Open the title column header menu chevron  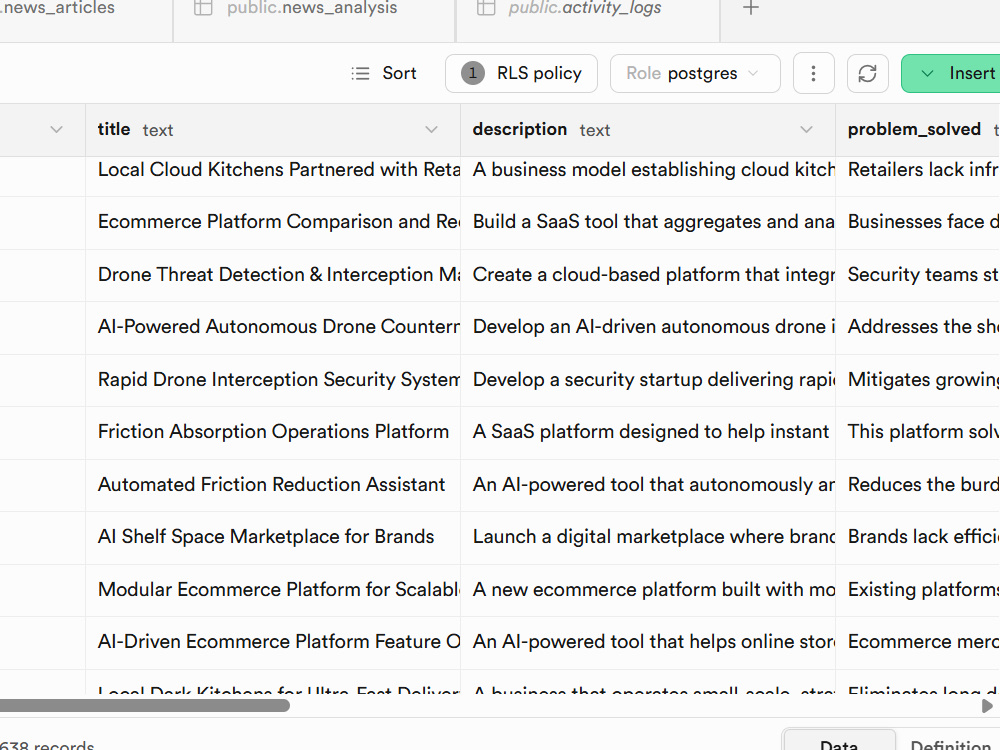(432, 129)
